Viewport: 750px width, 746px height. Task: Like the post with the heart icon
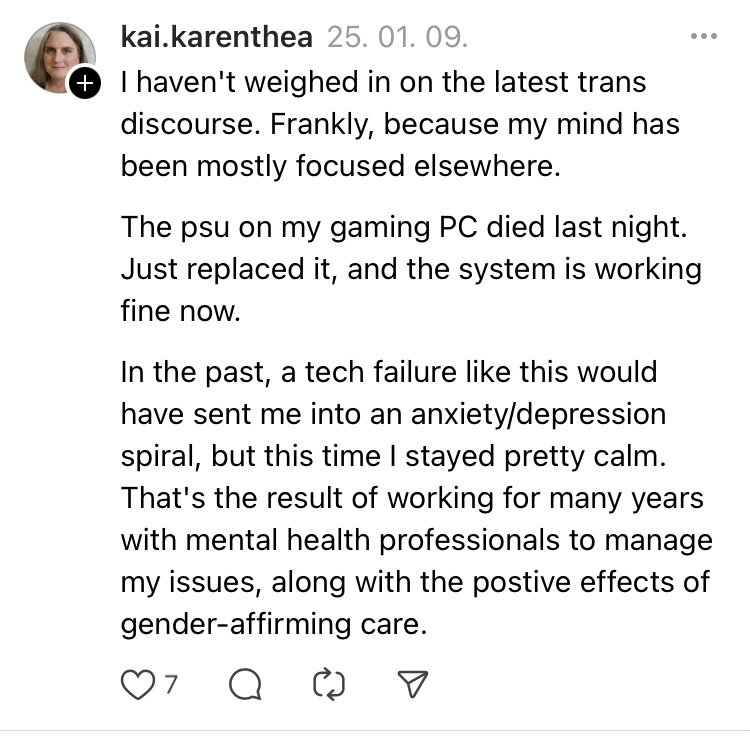coord(133,684)
